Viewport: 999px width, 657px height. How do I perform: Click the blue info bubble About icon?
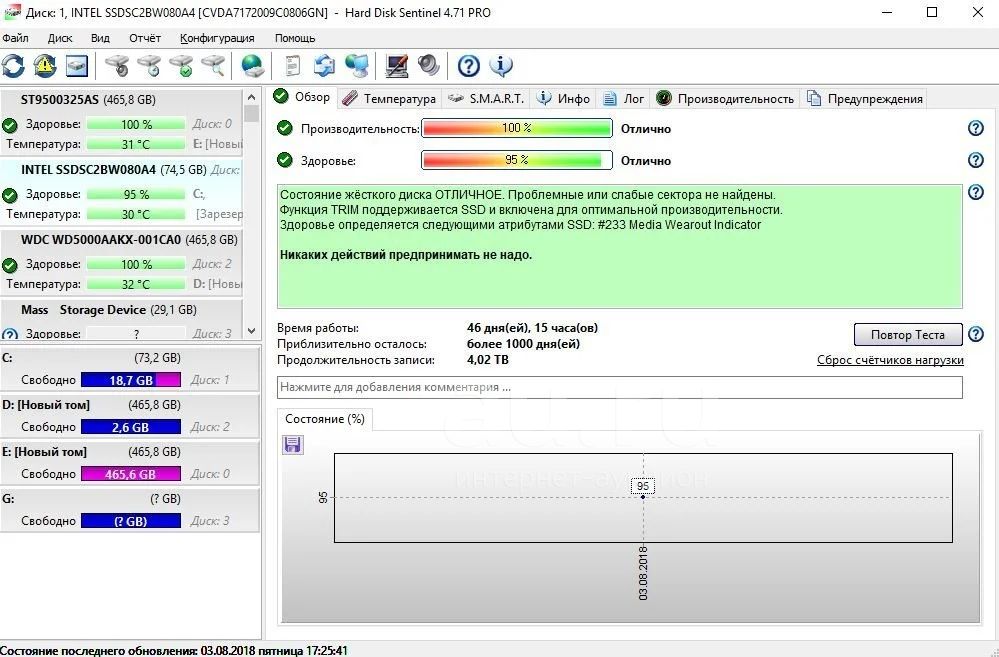[501, 66]
